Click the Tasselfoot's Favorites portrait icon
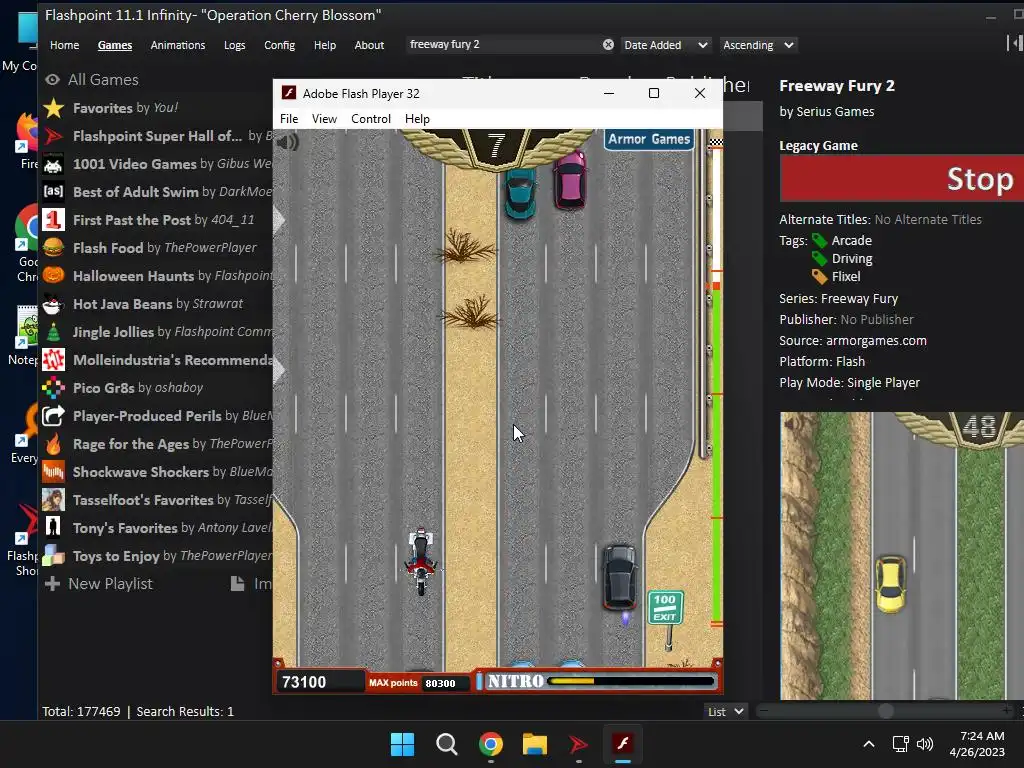Screen dimensions: 1024x768 (x=54, y=500)
